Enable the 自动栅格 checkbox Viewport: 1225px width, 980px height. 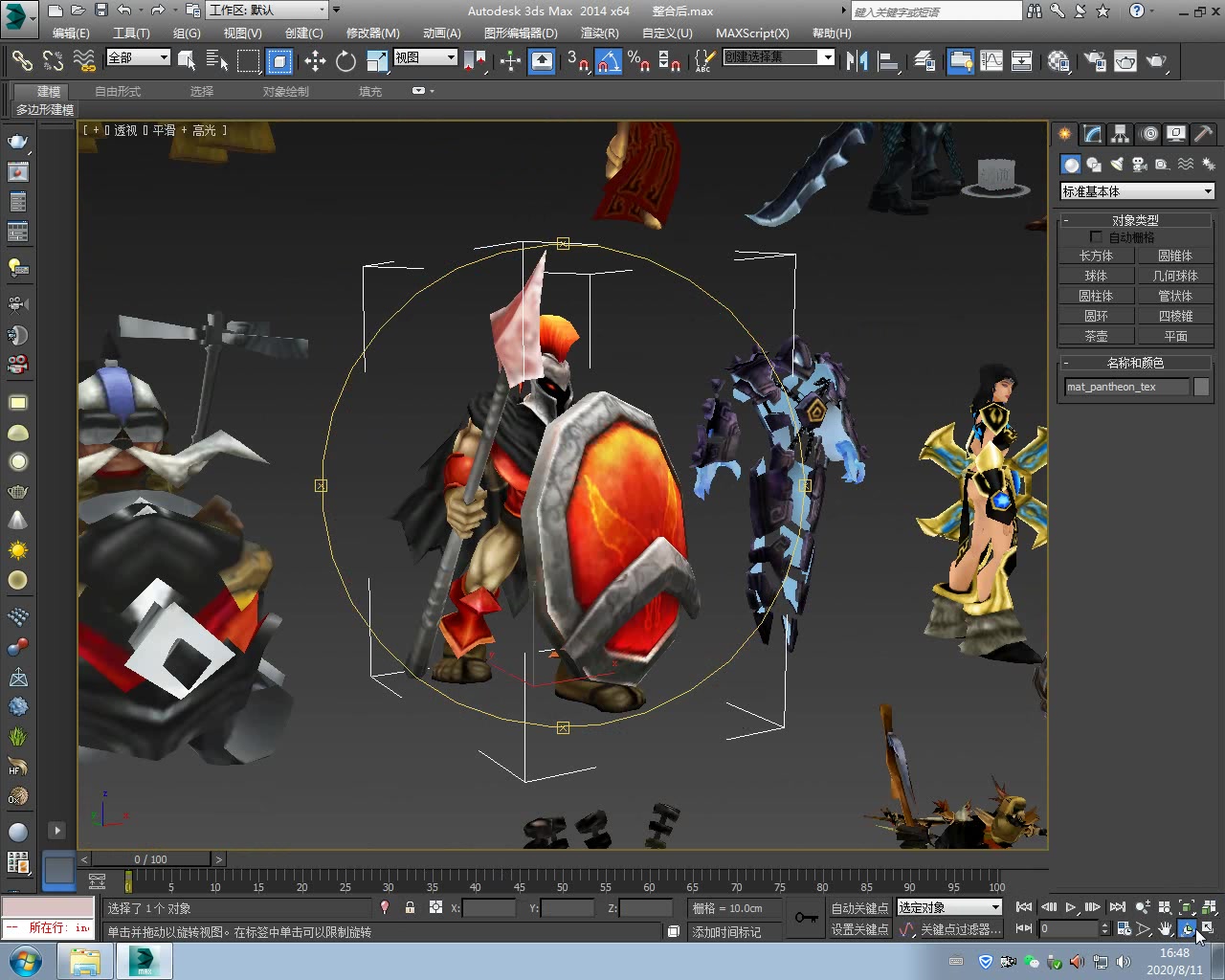click(x=1096, y=236)
